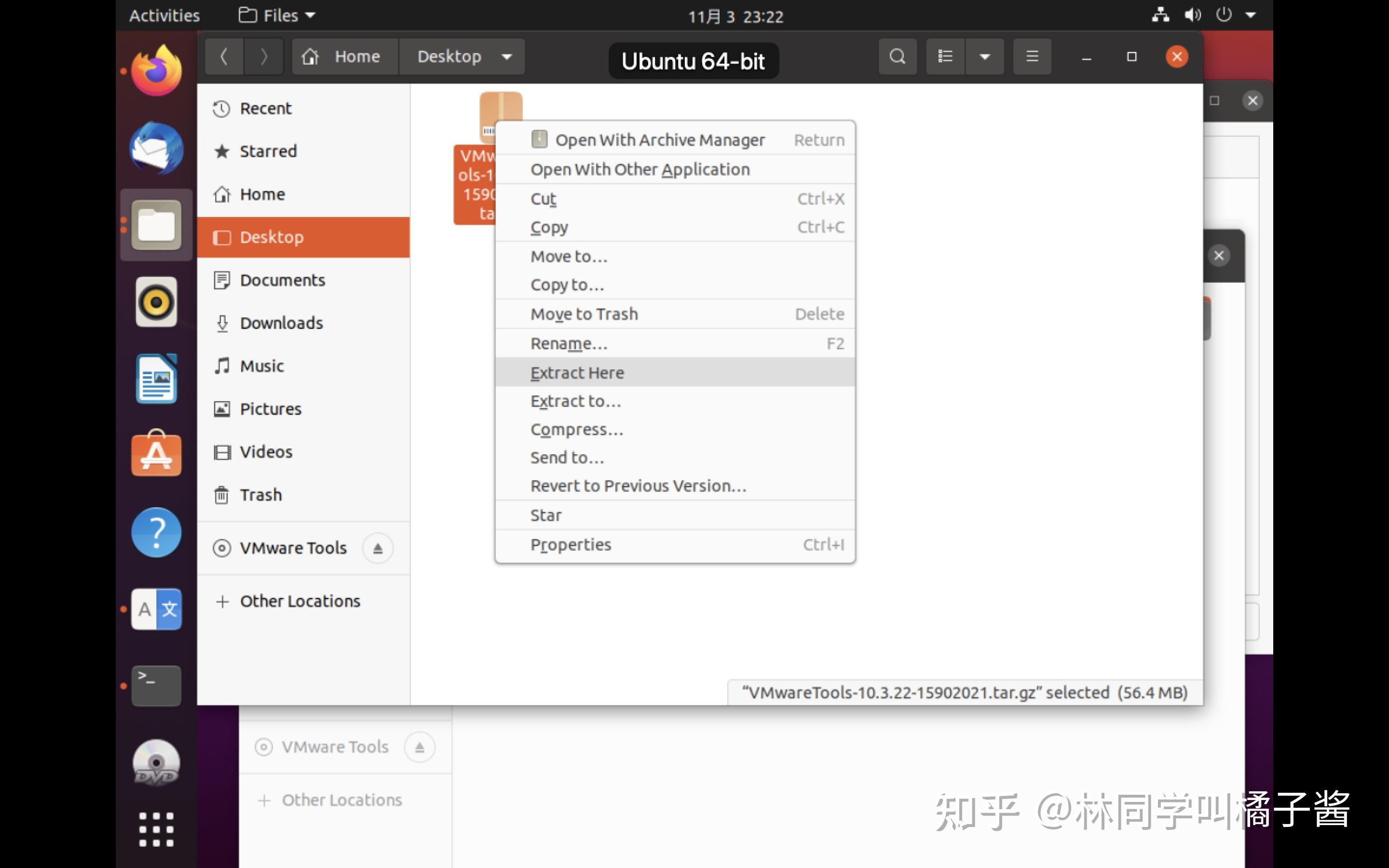Image resolution: width=1389 pixels, height=868 pixels.
Task: Show Applications grid at dock bottom
Action: tap(156, 829)
